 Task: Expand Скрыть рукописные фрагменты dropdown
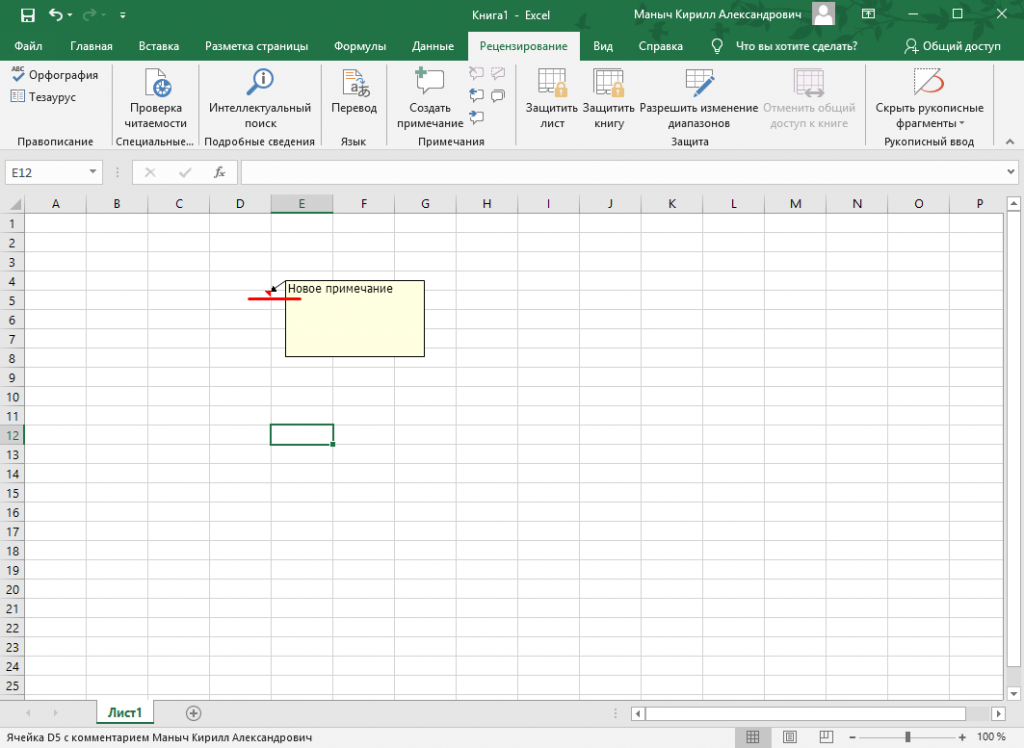[x=962, y=124]
